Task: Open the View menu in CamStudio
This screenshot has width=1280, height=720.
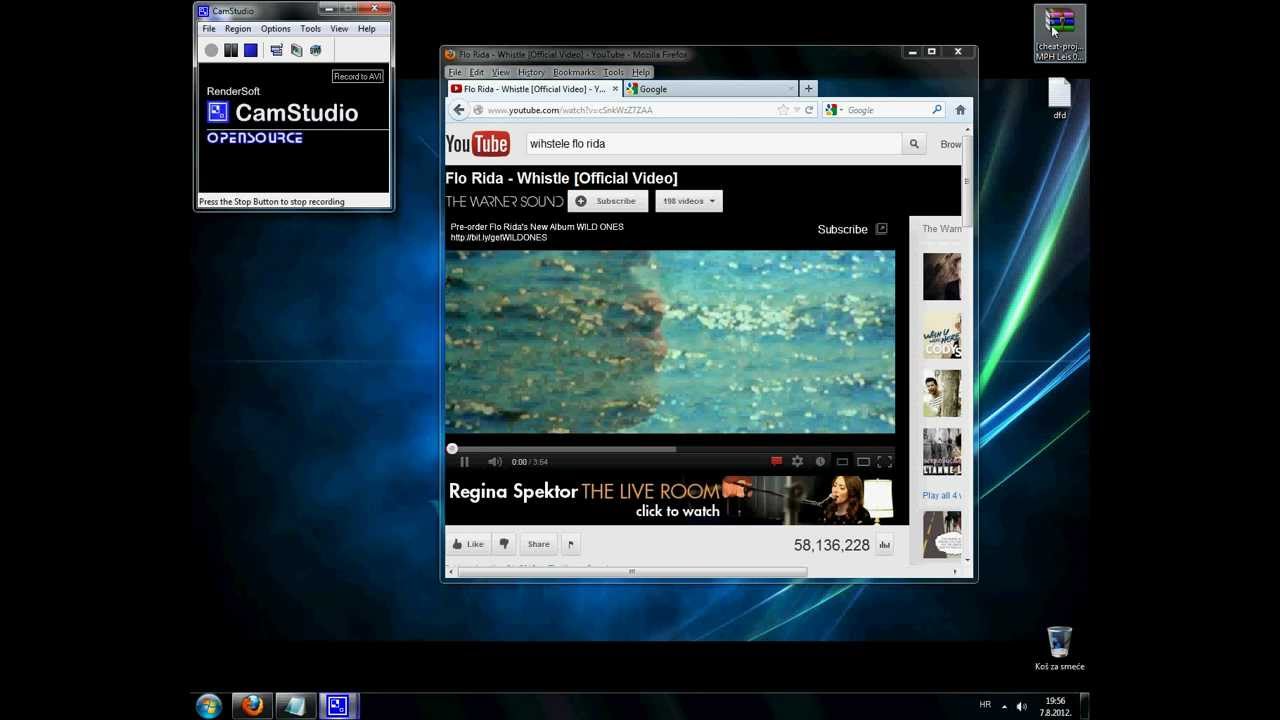Action: click(x=339, y=29)
